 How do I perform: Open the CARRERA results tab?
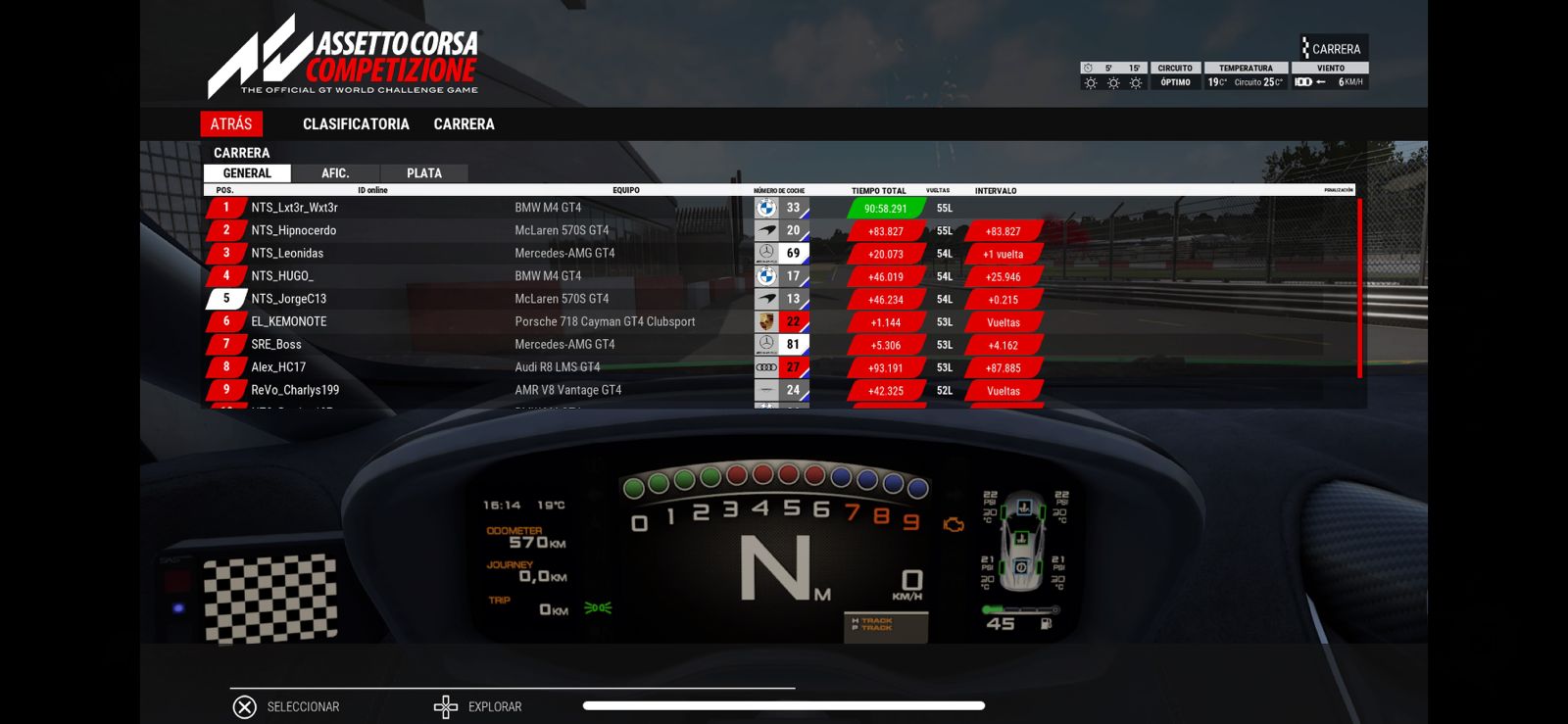(x=464, y=124)
